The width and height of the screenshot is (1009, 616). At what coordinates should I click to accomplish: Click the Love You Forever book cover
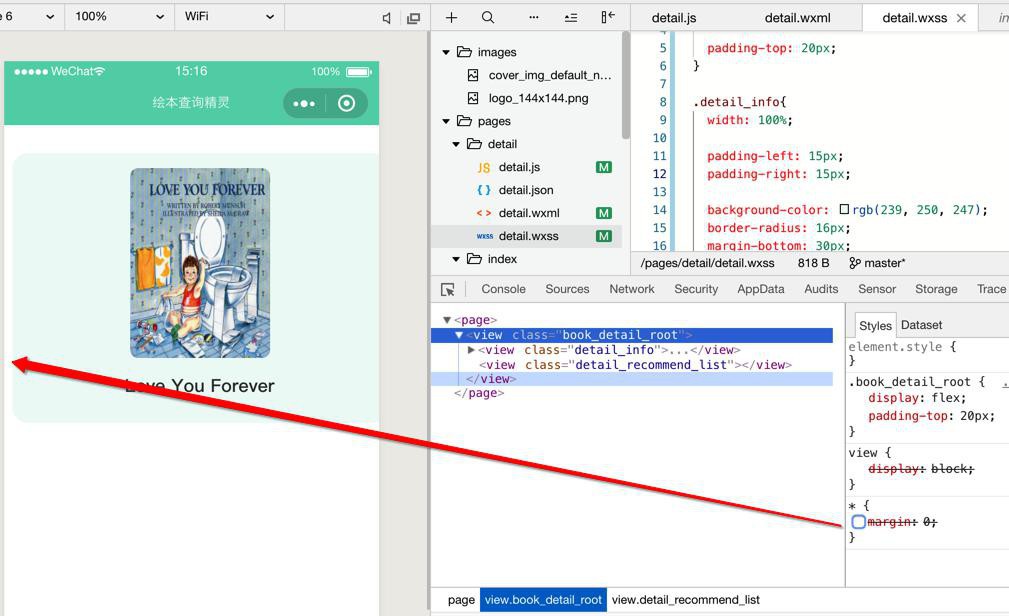click(x=200, y=263)
